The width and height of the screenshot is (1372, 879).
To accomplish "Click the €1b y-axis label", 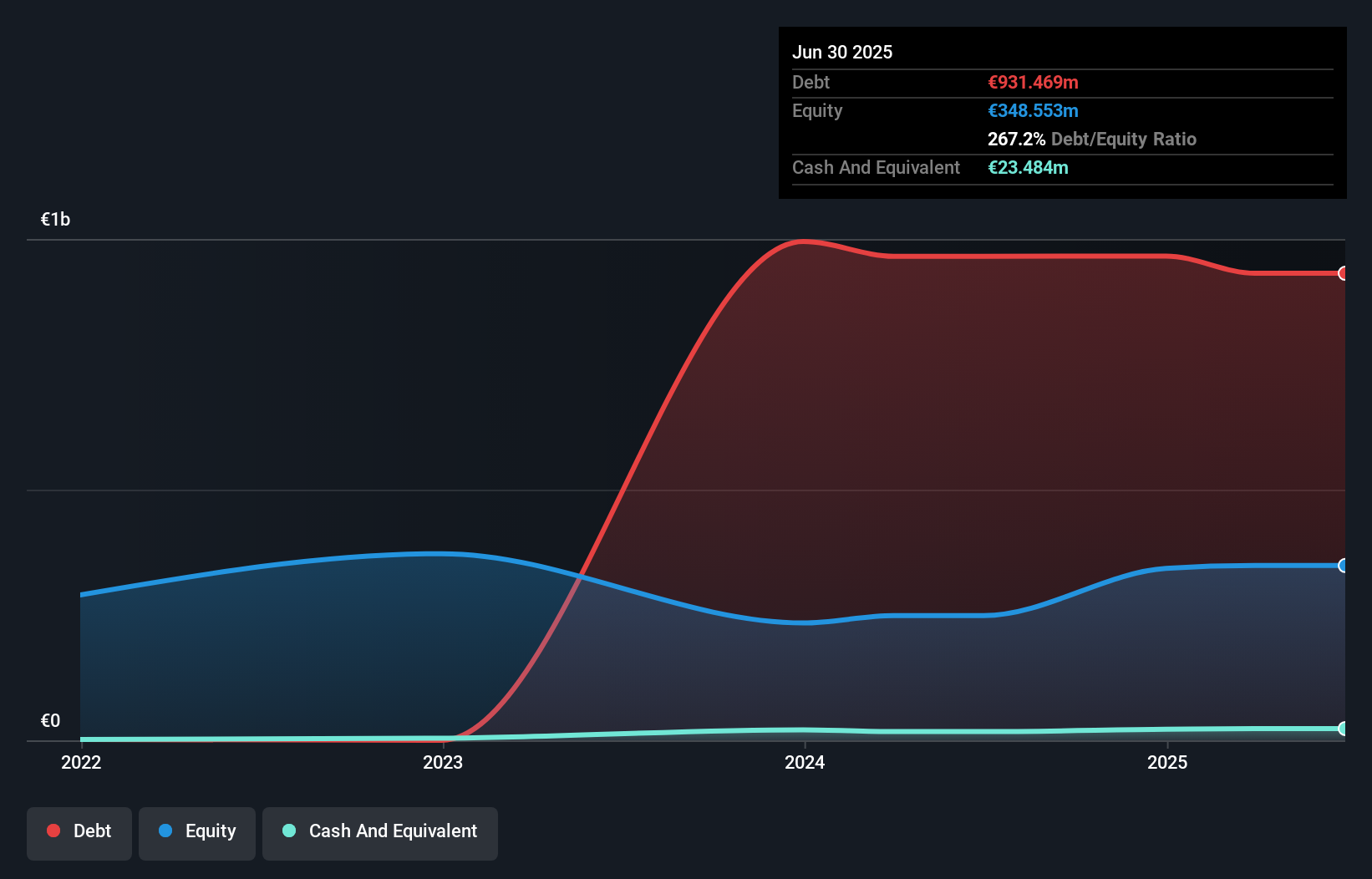I will click(56, 219).
